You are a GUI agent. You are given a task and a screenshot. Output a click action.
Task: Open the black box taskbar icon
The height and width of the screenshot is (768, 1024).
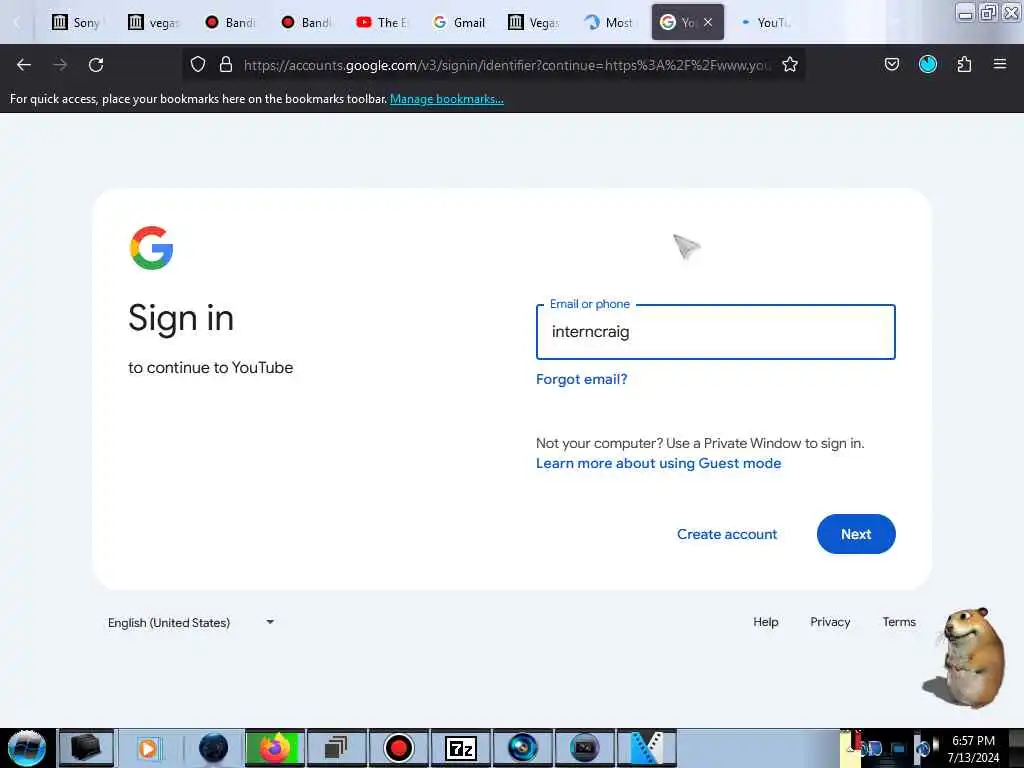click(x=86, y=748)
